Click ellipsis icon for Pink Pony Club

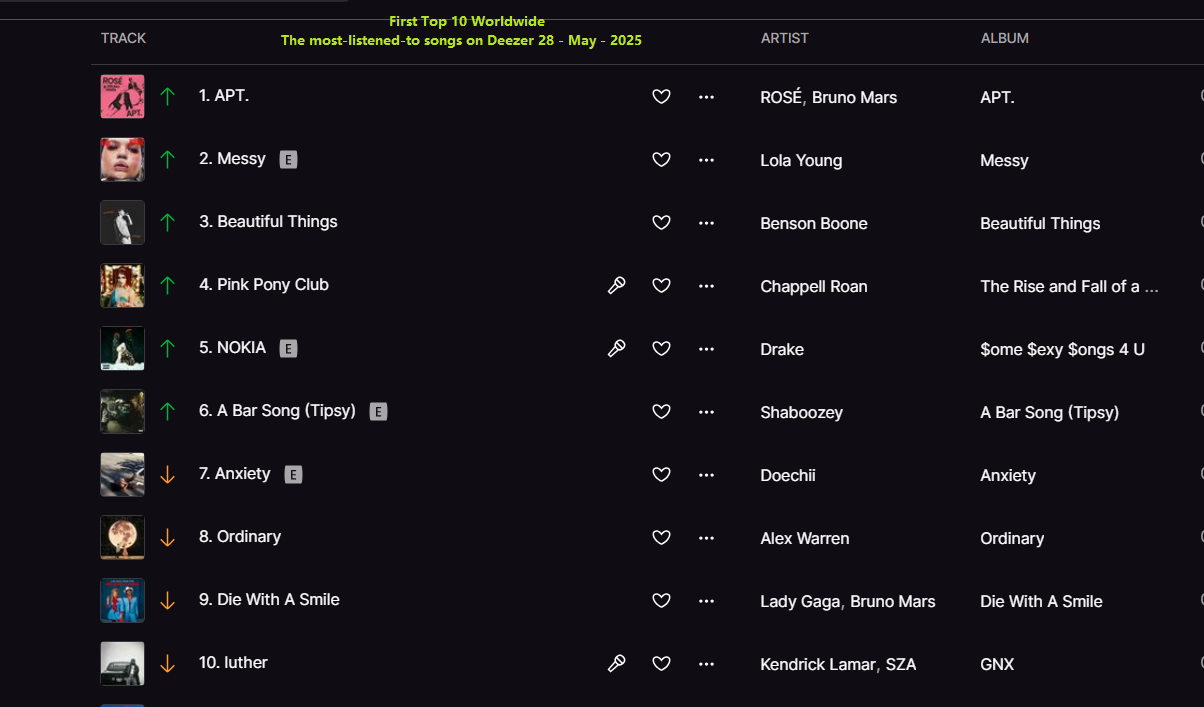706,286
